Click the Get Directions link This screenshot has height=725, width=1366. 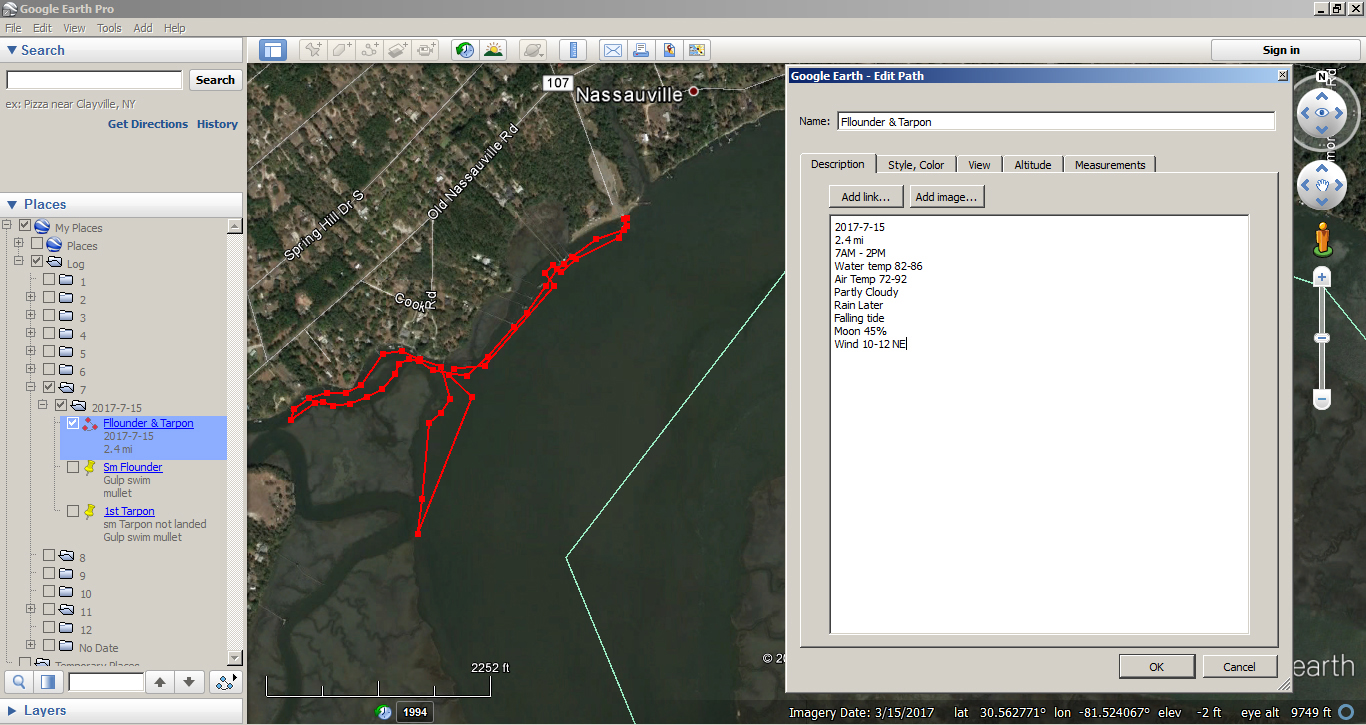click(148, 124)
